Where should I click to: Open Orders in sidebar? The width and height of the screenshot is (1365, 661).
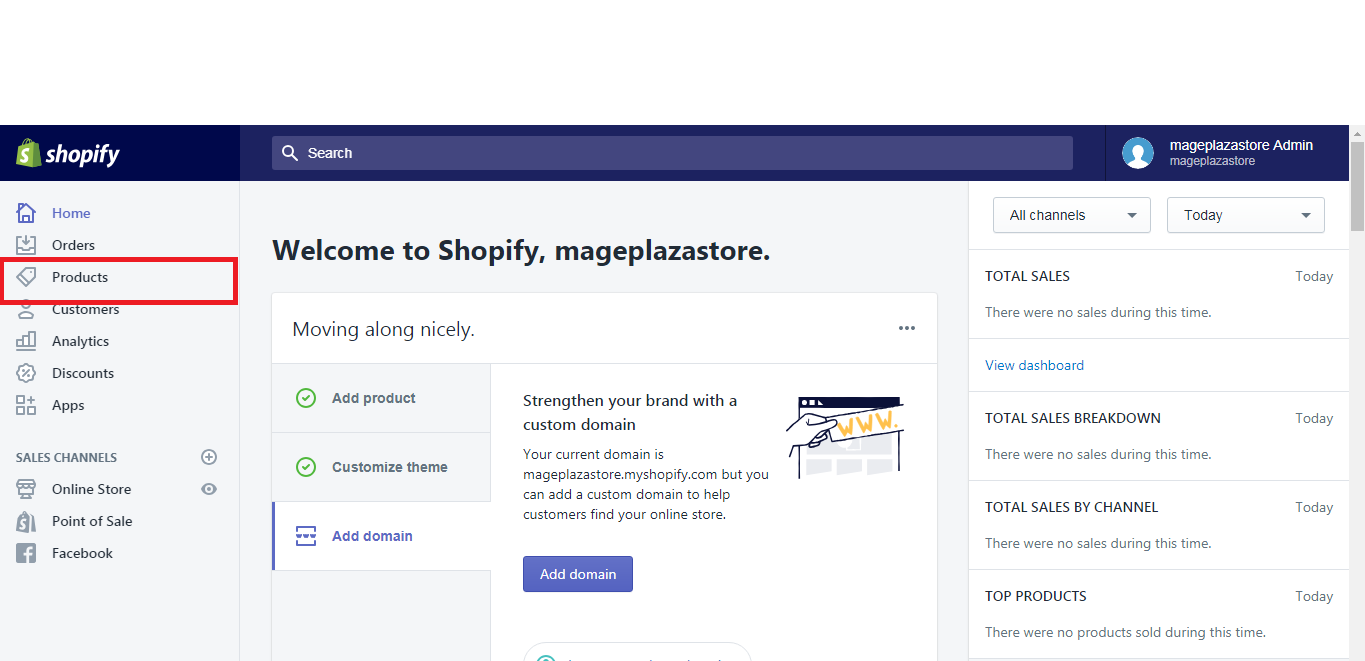point(73,245)
